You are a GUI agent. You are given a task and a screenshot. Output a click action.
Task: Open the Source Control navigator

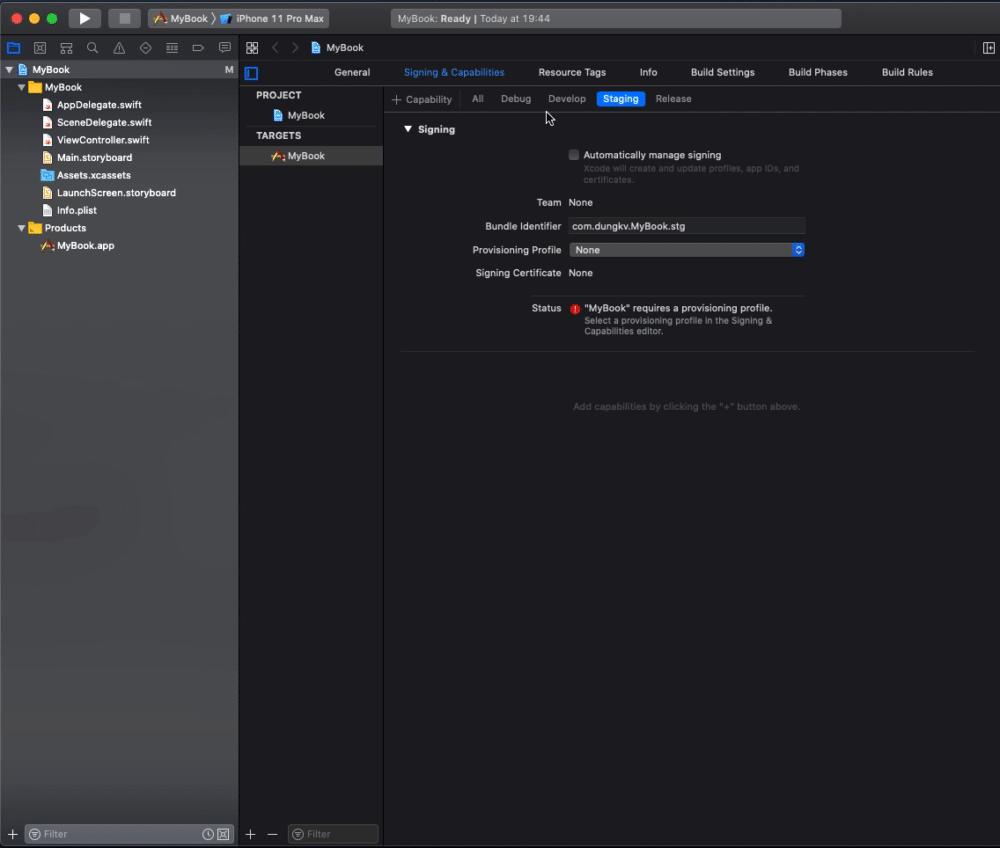tap(40, 48)
